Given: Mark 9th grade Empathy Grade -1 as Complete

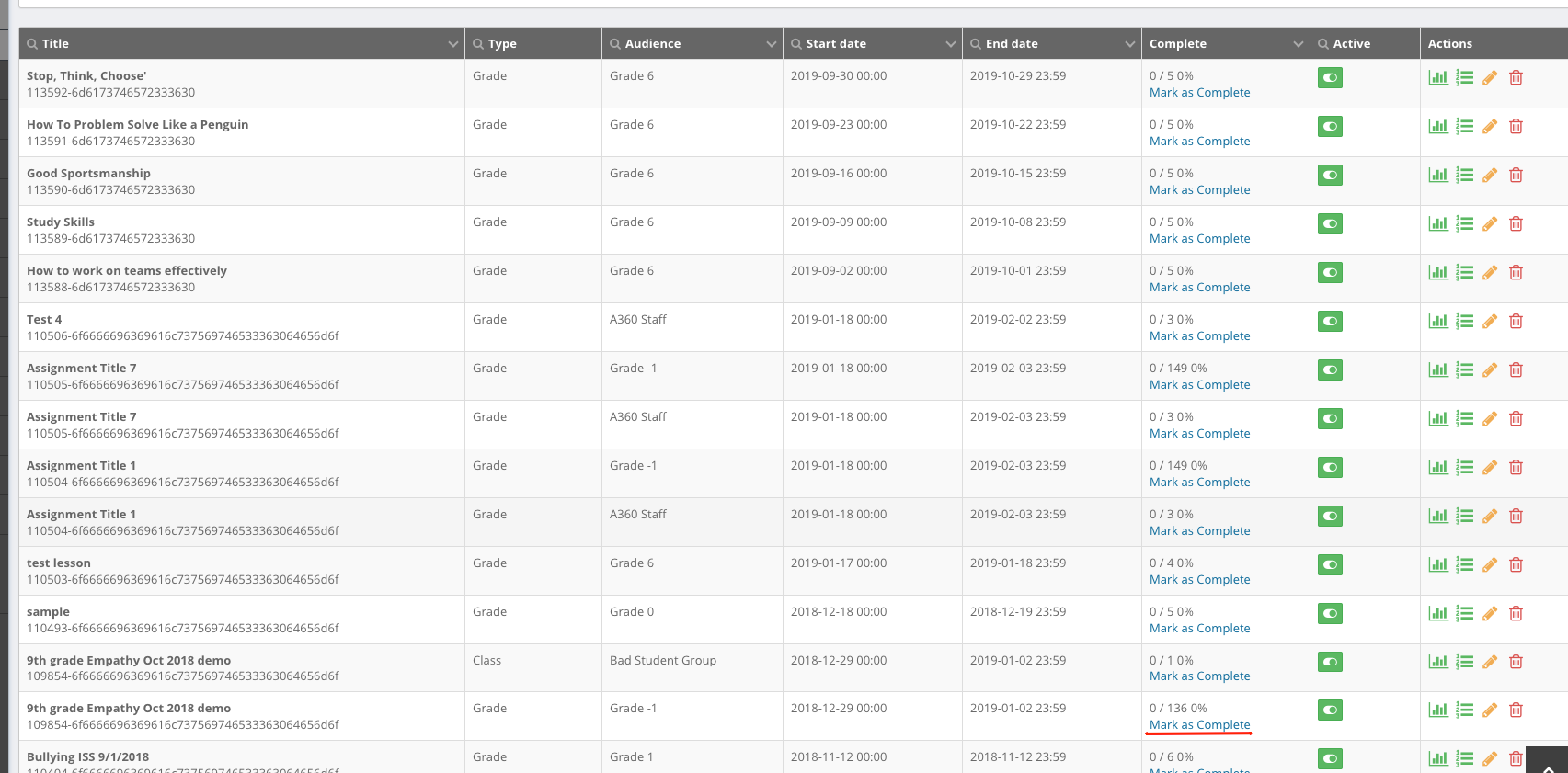Looking at the screenshot, I should pyautogui.click(x=1199, y=725).
